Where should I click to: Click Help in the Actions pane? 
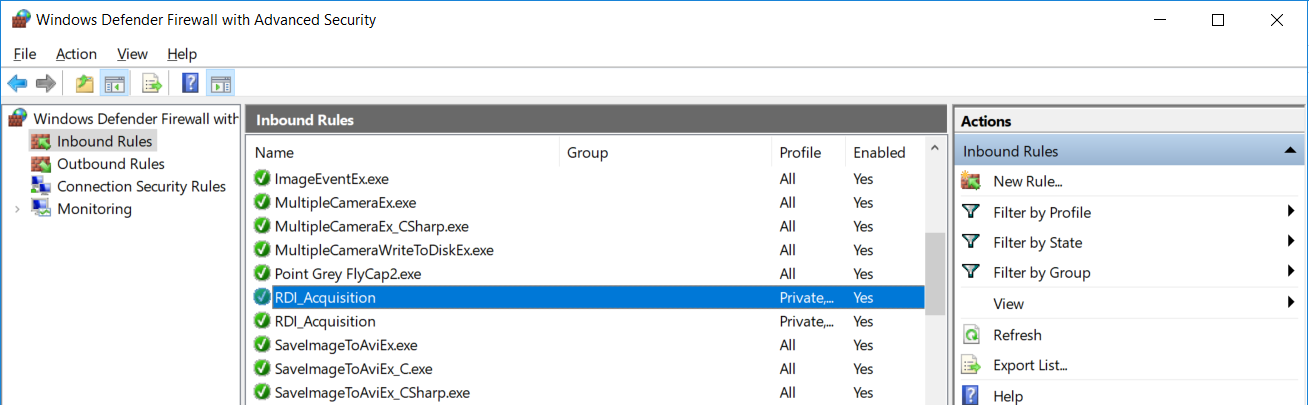[x=1008, y=395]
